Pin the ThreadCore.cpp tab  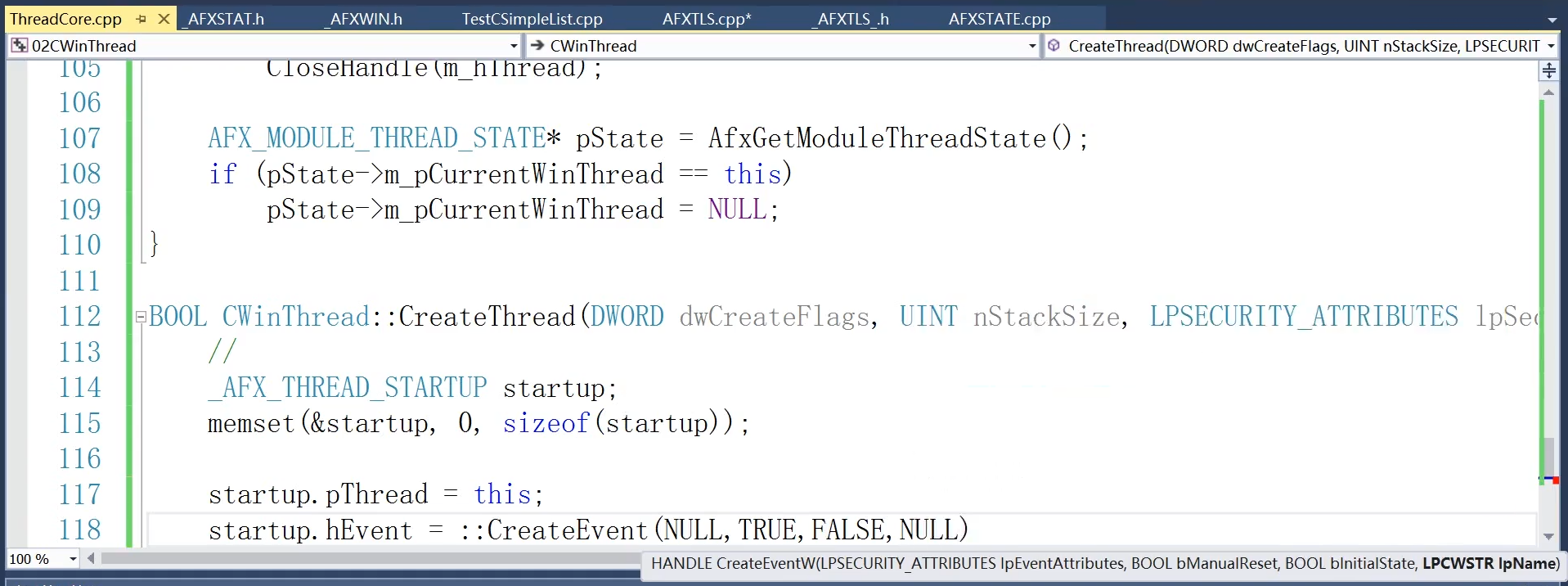click(142, 19)
